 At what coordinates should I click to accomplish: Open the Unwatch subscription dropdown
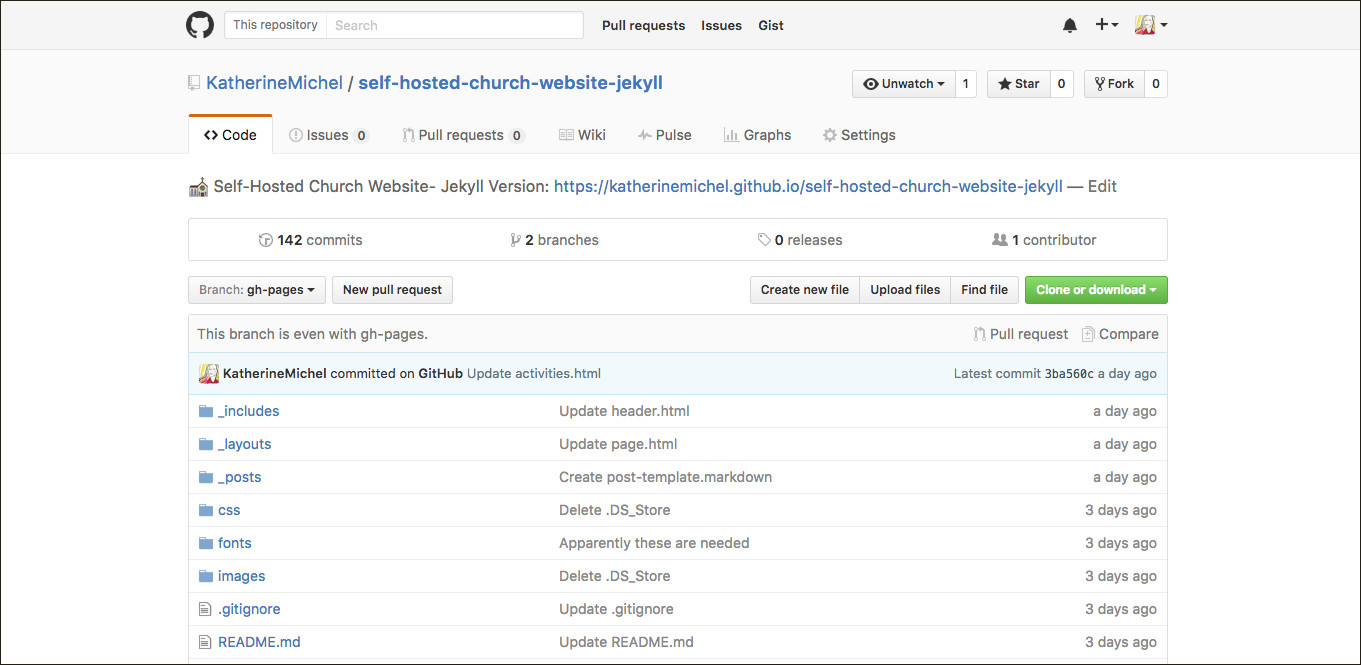click(x=904, y=84)
